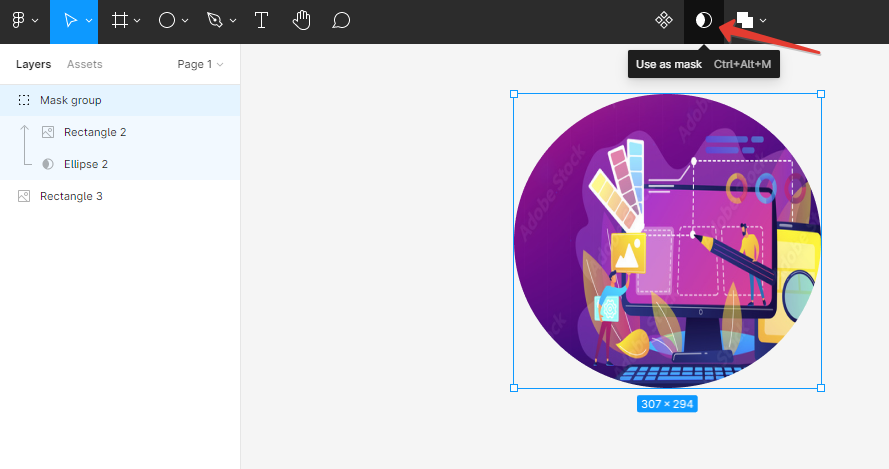Select the Frame tool
This screenshot has width=889, height=469.
pyautogui.click(x=119, y=20)
